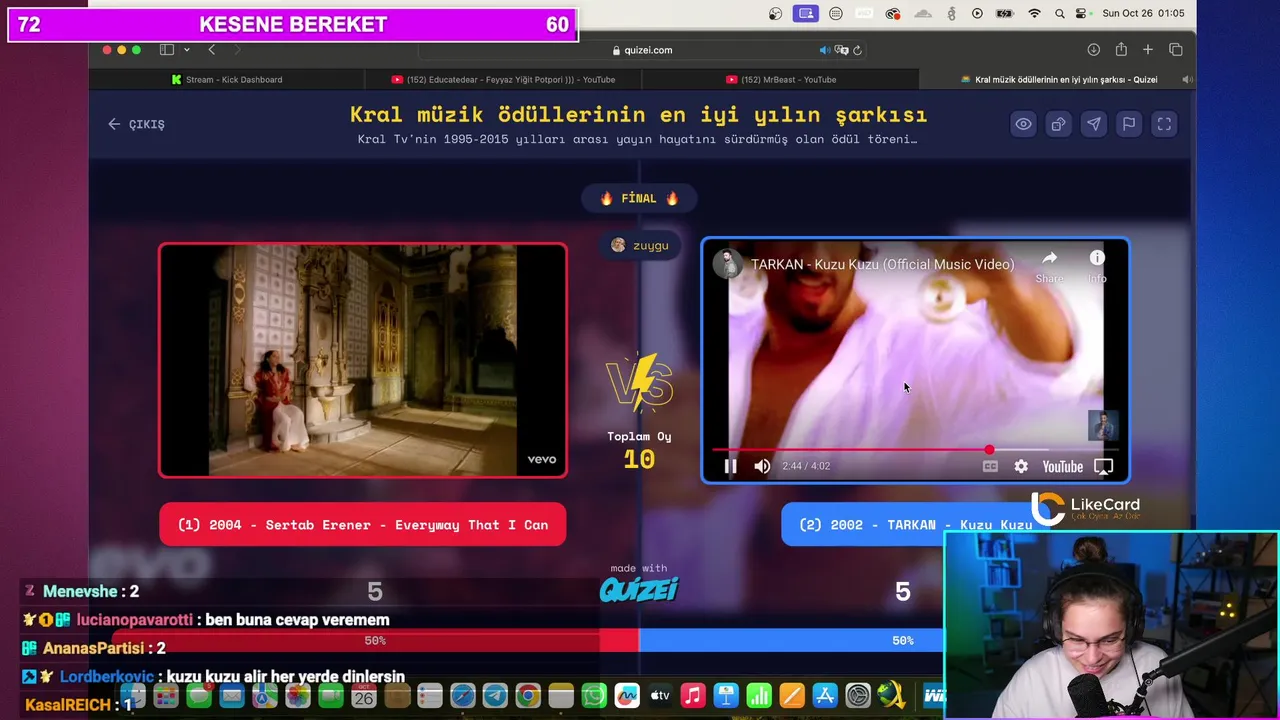This screenshot has height=720, width=1280.
Task: Open YouTube player settings gear
Action: point(1021,466)
